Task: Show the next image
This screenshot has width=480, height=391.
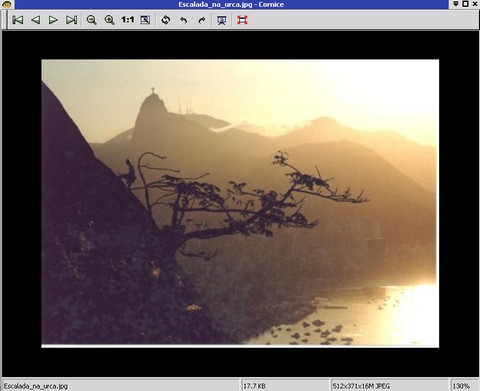Action: 53,20
